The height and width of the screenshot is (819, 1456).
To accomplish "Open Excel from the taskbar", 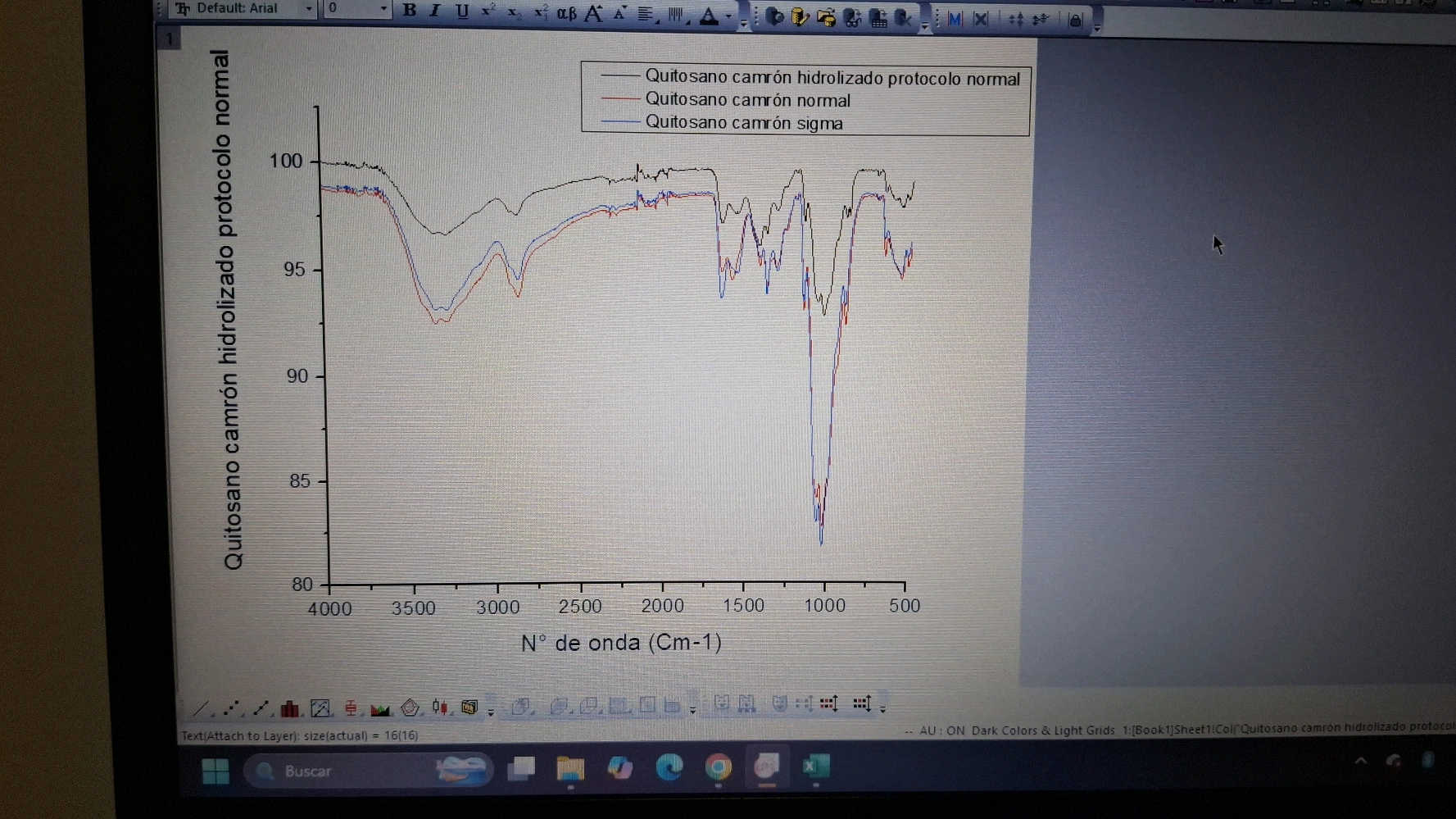I will [x=816, y=767].
